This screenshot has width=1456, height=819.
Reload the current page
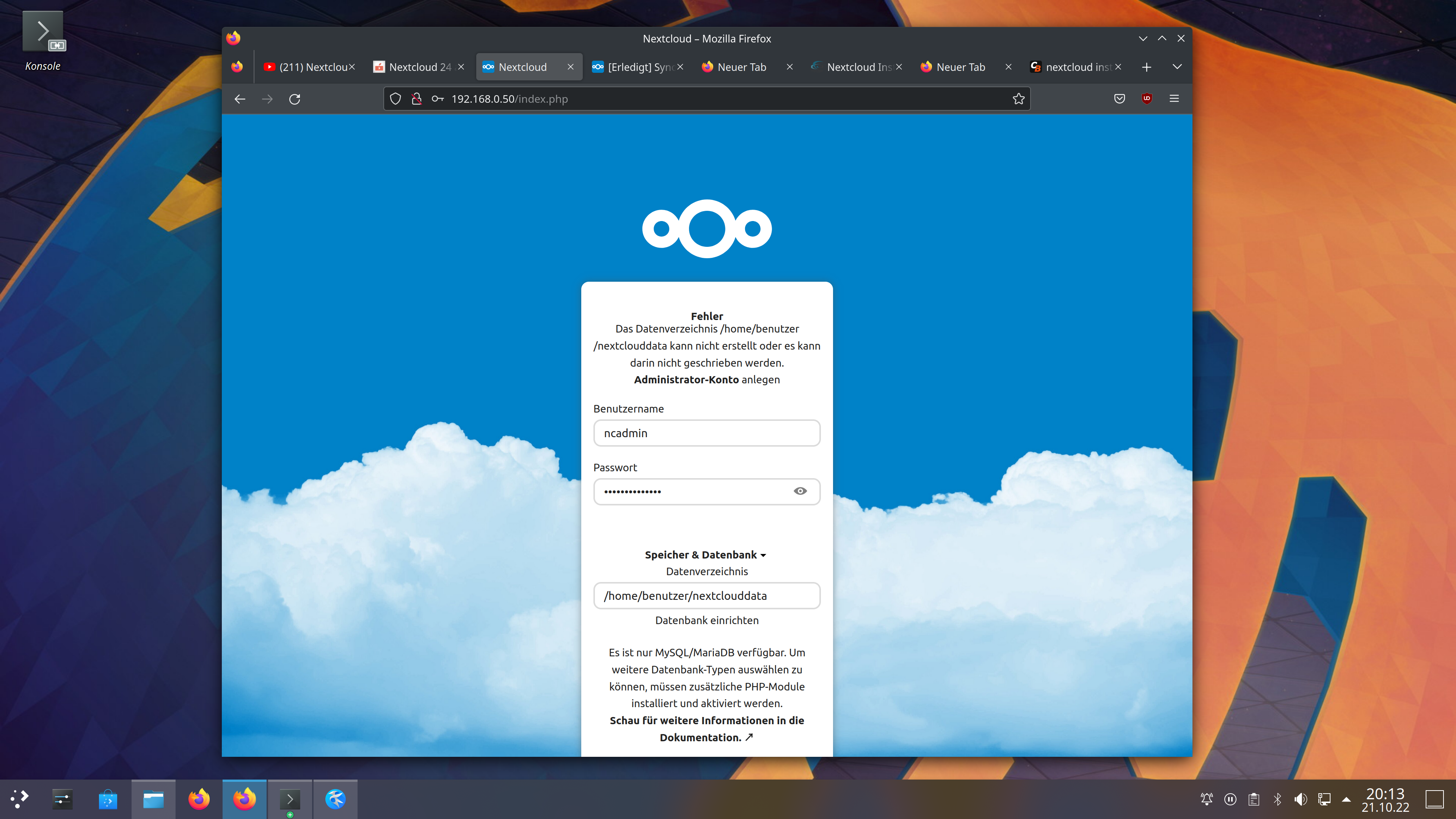click(295, 99)
